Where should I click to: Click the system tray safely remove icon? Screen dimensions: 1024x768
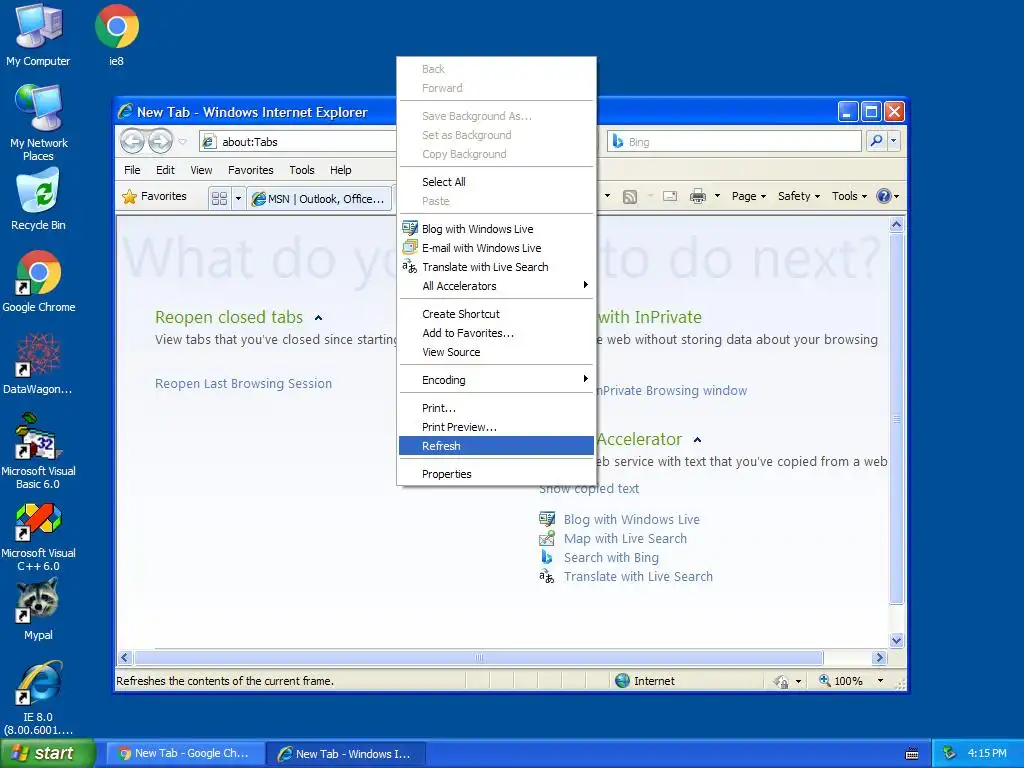tap(950, 753)
